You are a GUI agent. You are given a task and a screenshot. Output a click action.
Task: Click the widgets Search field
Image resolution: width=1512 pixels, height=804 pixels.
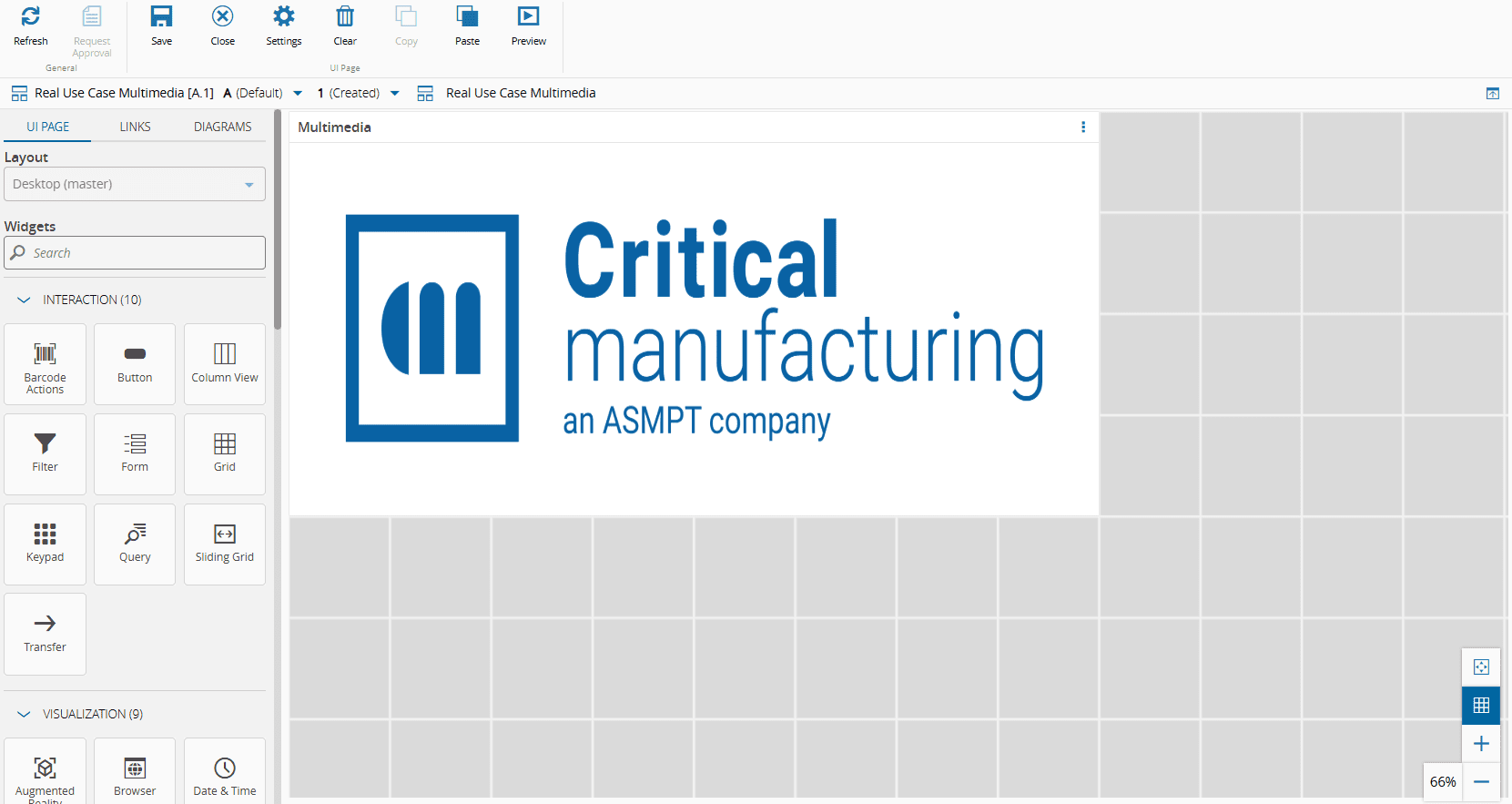[135, 253]
